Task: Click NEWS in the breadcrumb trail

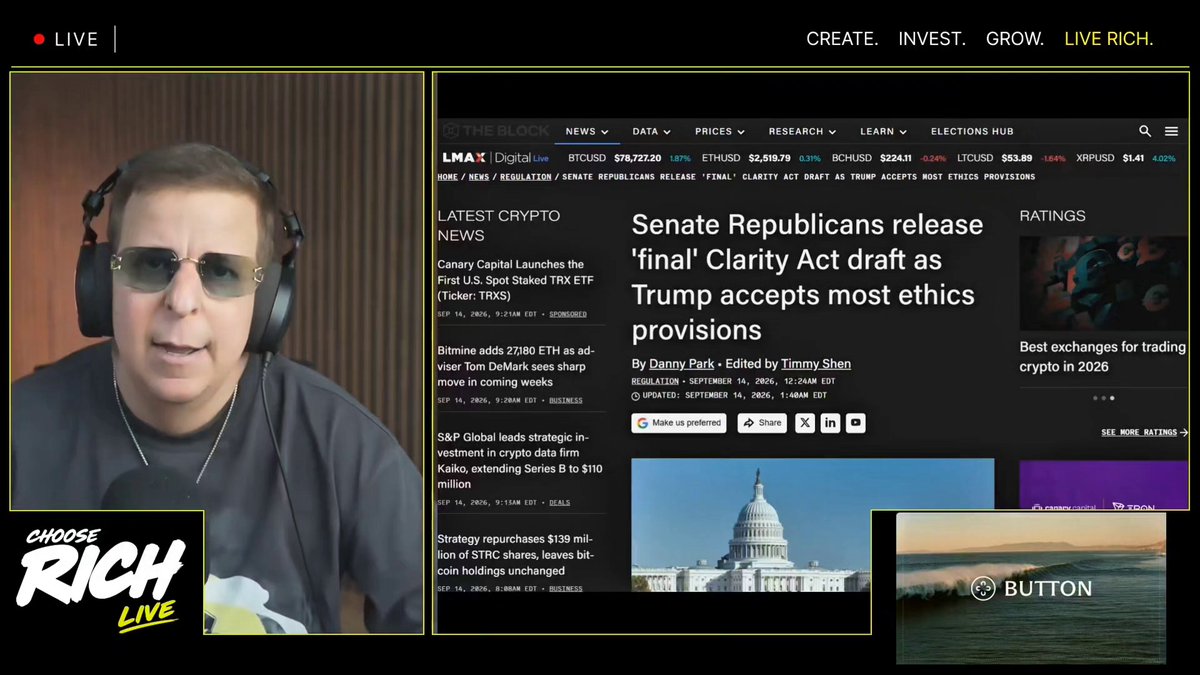Action: 479,177
